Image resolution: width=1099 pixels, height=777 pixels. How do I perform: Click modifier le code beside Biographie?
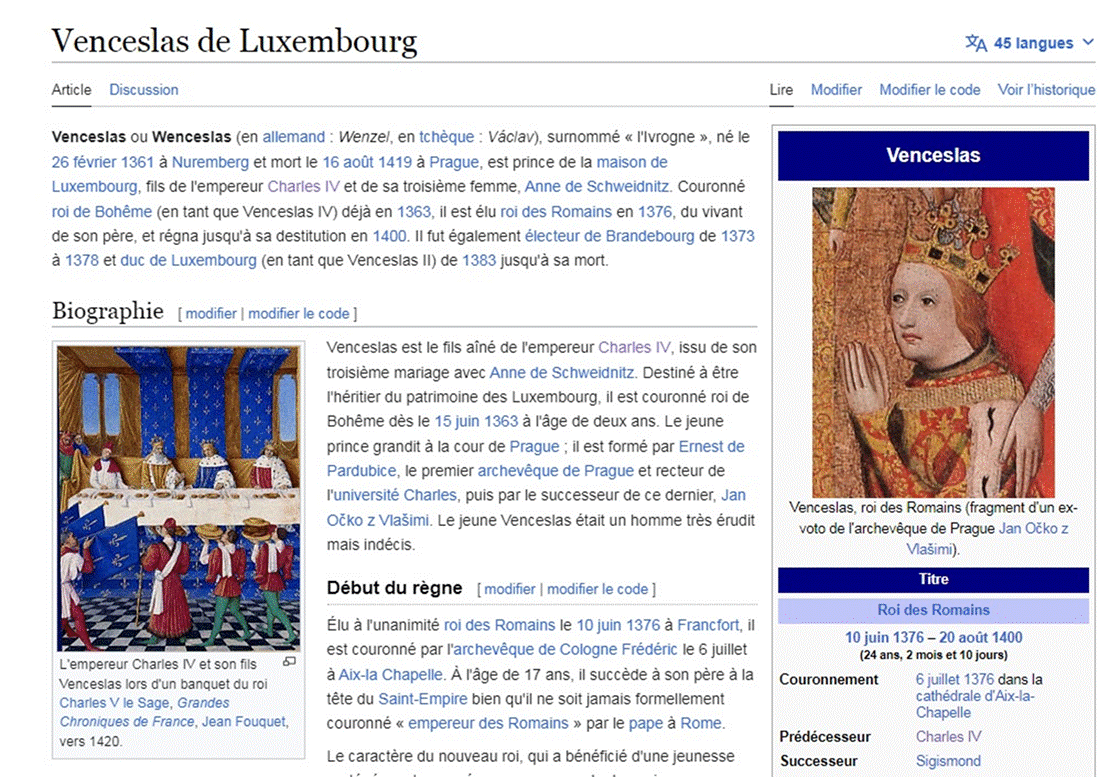[299, 314]
